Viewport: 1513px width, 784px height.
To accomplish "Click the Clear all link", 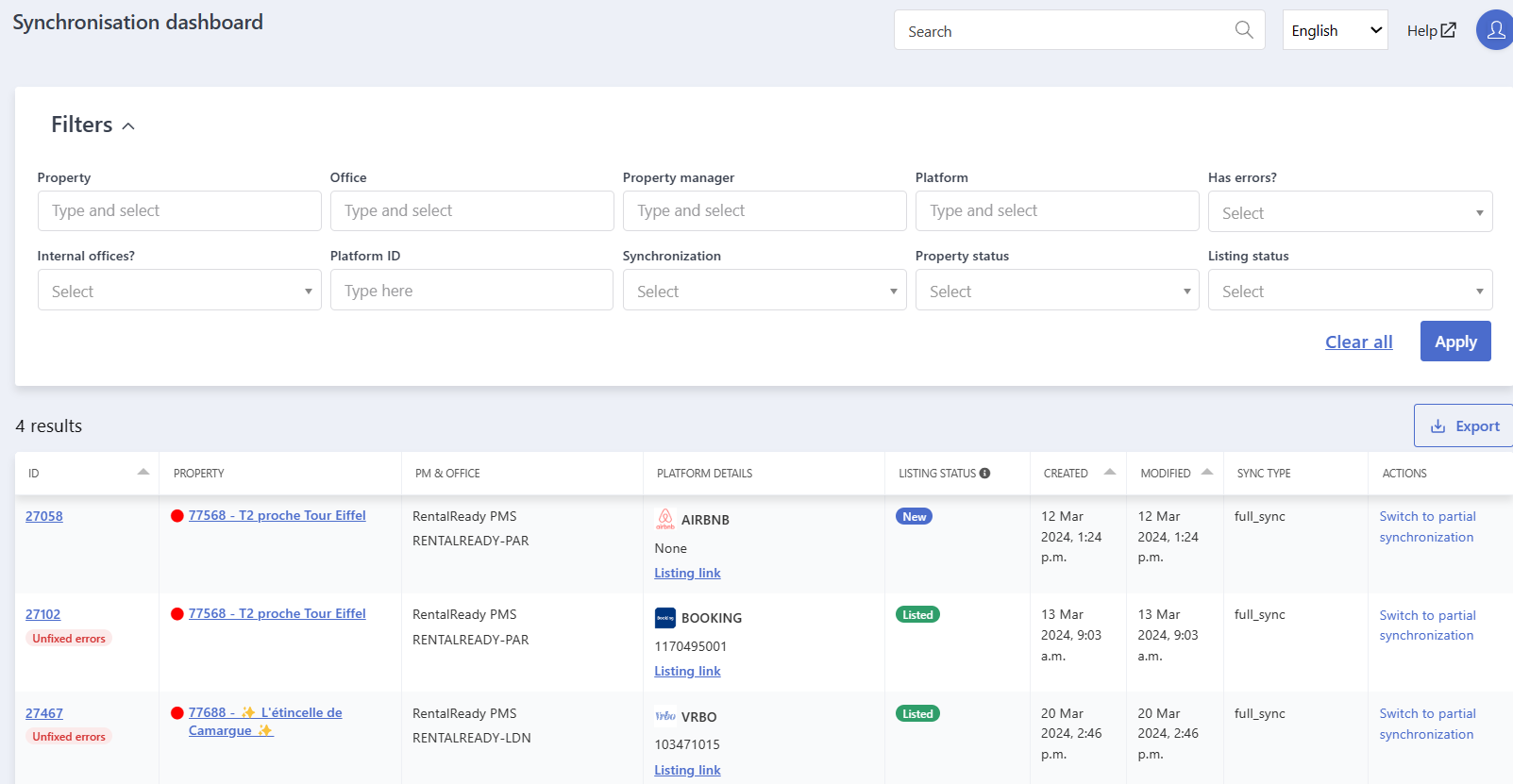I will (x=1358, y=342).
